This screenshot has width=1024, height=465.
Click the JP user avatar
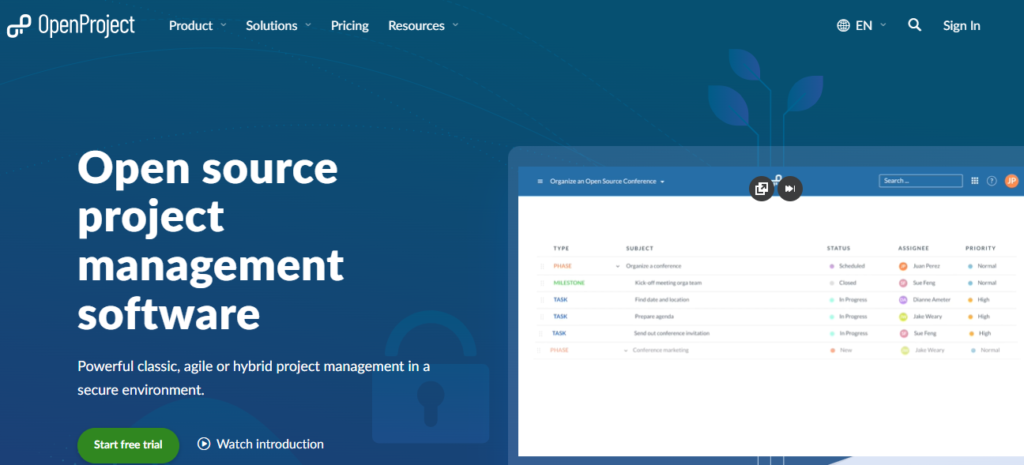point(1011,181)
